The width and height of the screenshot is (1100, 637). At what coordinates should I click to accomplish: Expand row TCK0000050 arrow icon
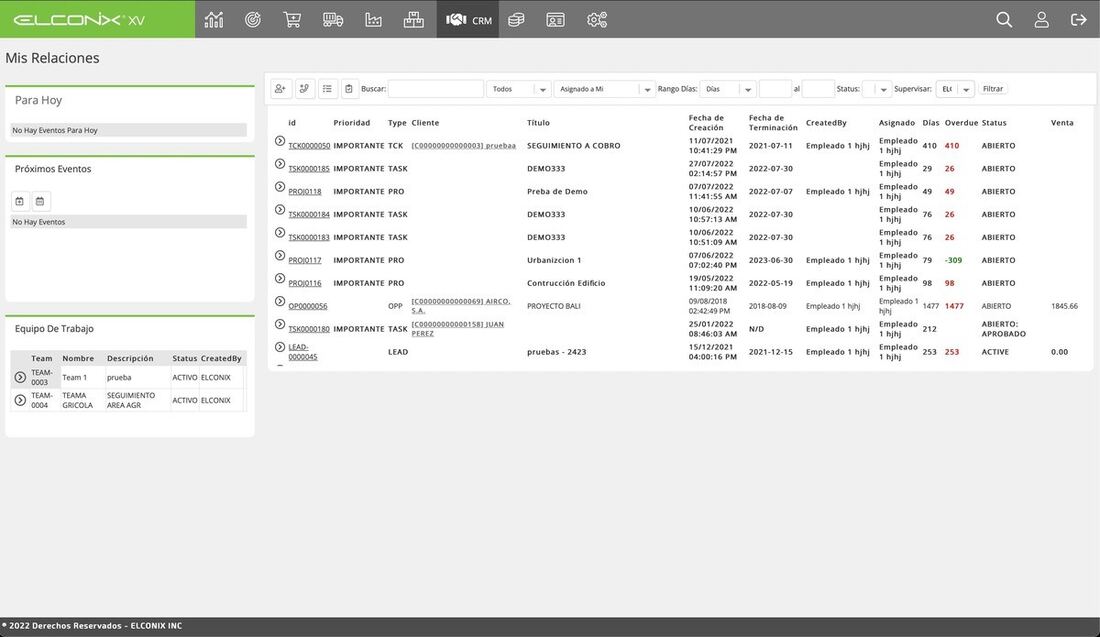(280, 141)
